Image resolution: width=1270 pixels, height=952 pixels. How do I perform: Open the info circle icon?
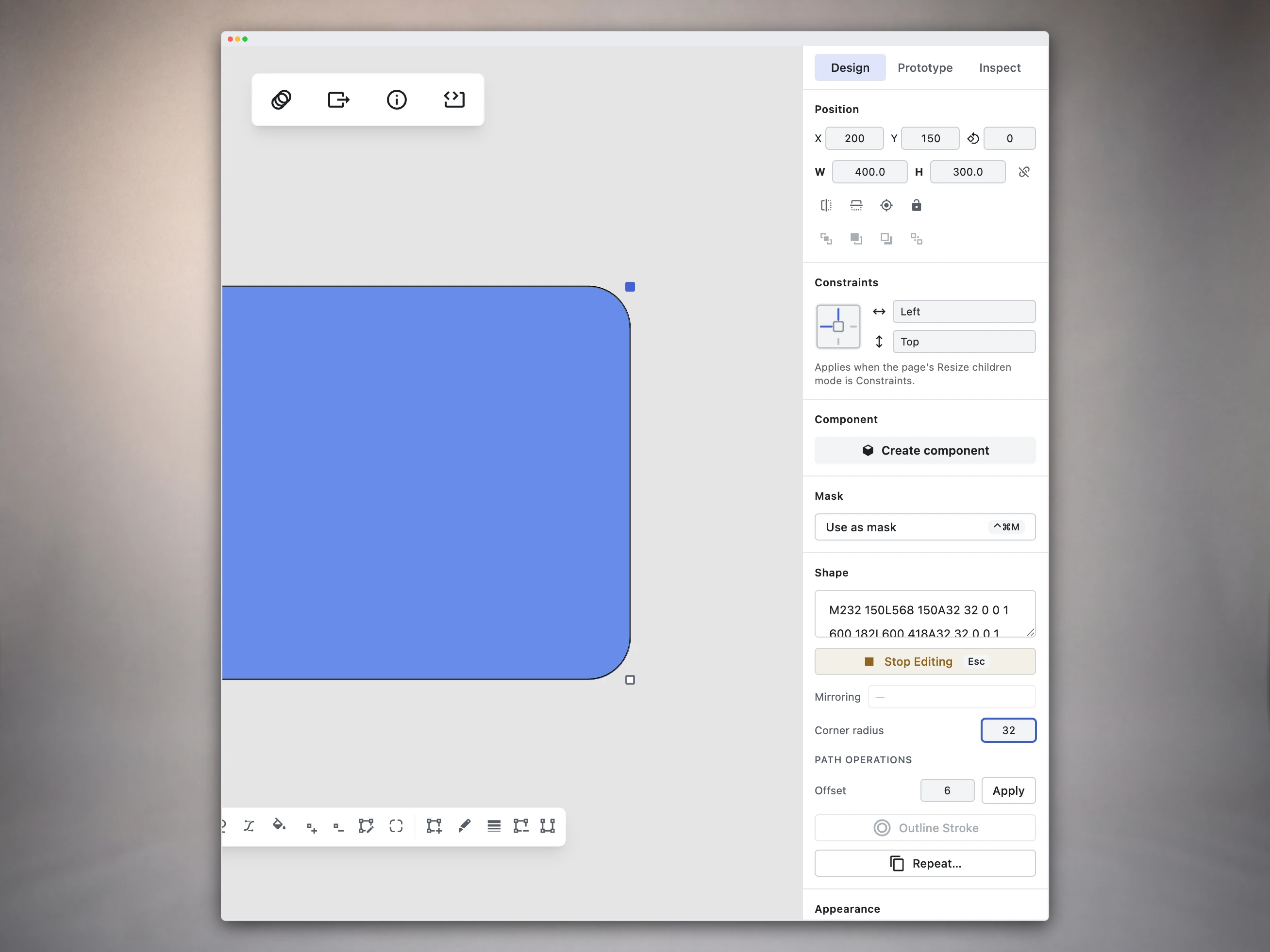(x=397, y=100)
